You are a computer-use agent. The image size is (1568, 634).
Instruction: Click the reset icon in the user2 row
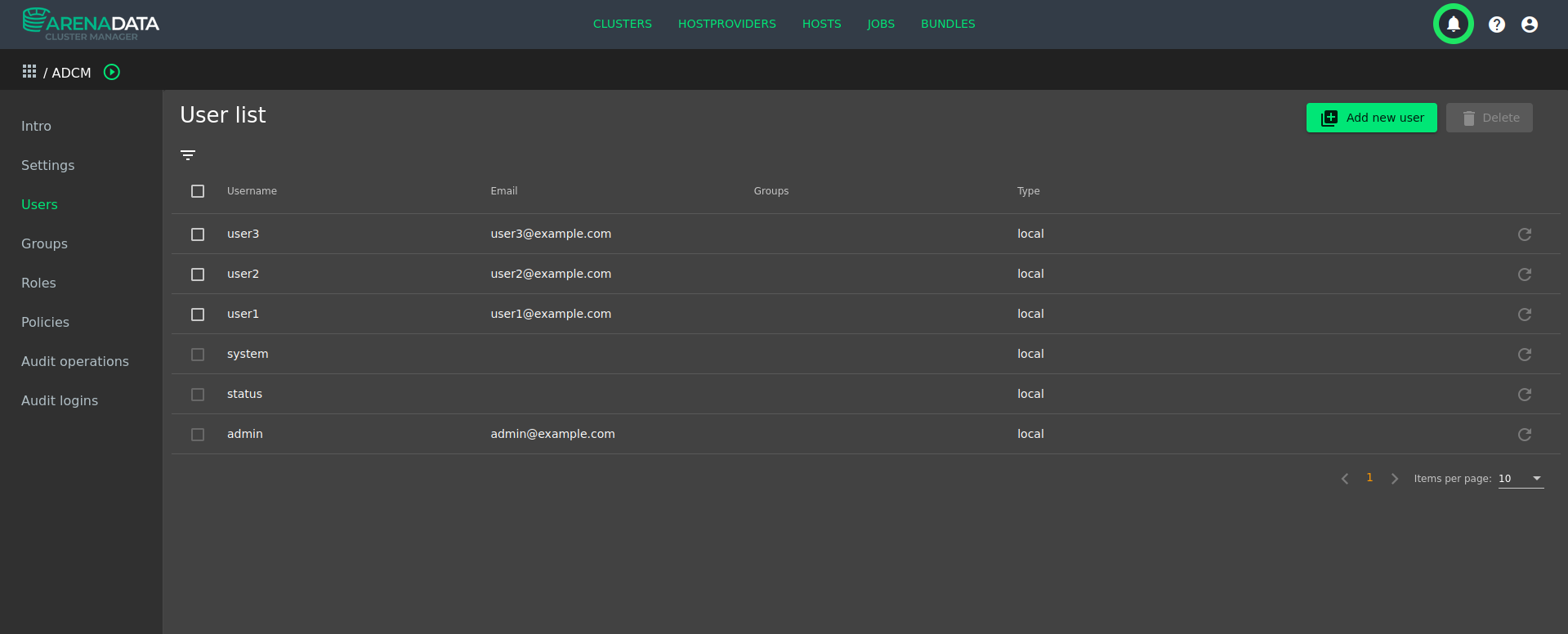(x=1524, y=275)
